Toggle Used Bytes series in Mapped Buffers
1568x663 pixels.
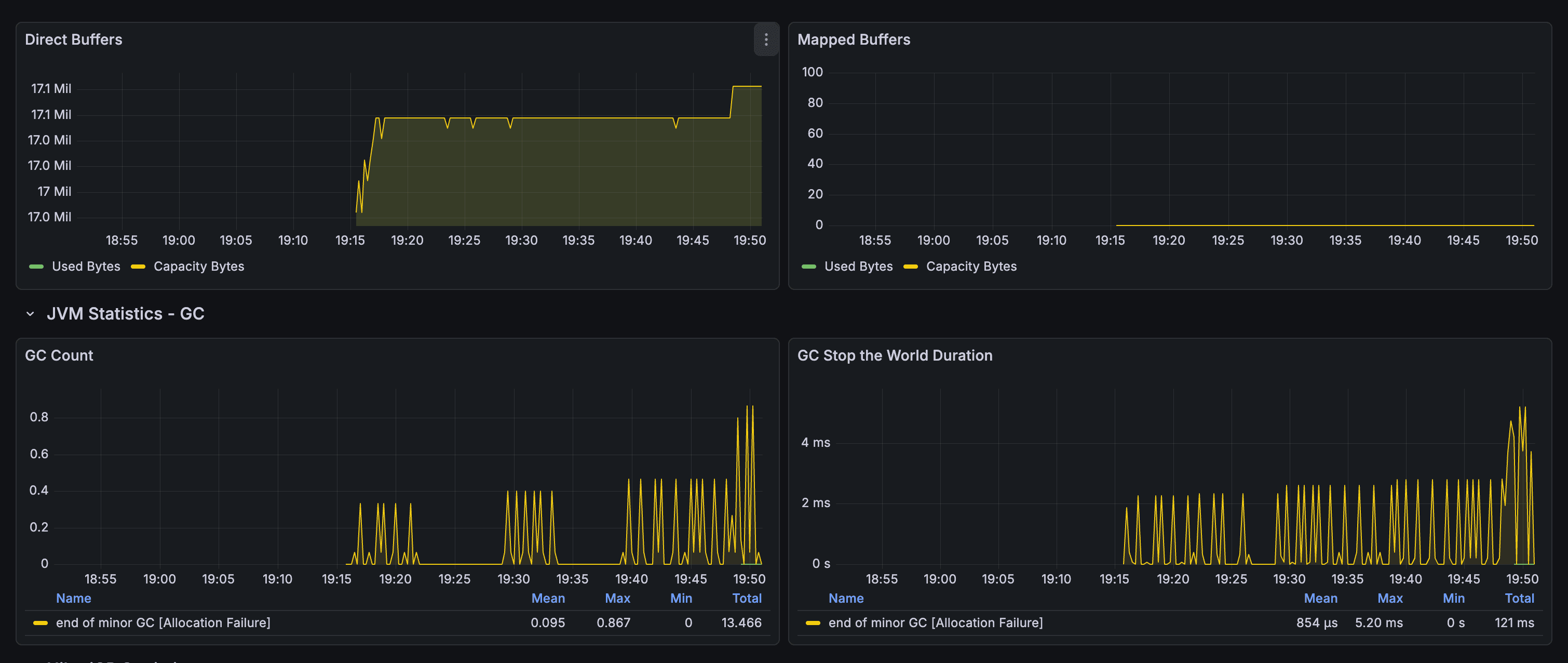click(858, 267)
